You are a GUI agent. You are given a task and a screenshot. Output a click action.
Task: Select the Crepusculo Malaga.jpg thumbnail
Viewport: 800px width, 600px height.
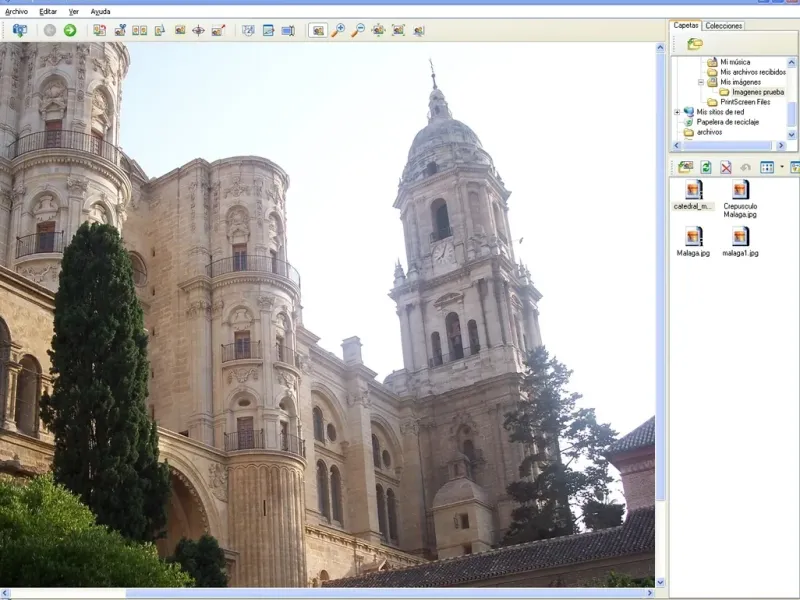pos(740,190)
